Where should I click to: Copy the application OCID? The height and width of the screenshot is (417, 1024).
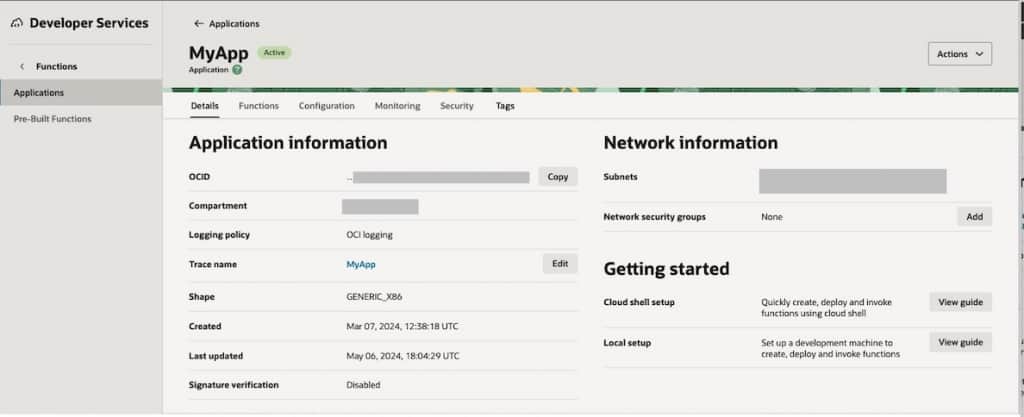[x=558, y=177]
